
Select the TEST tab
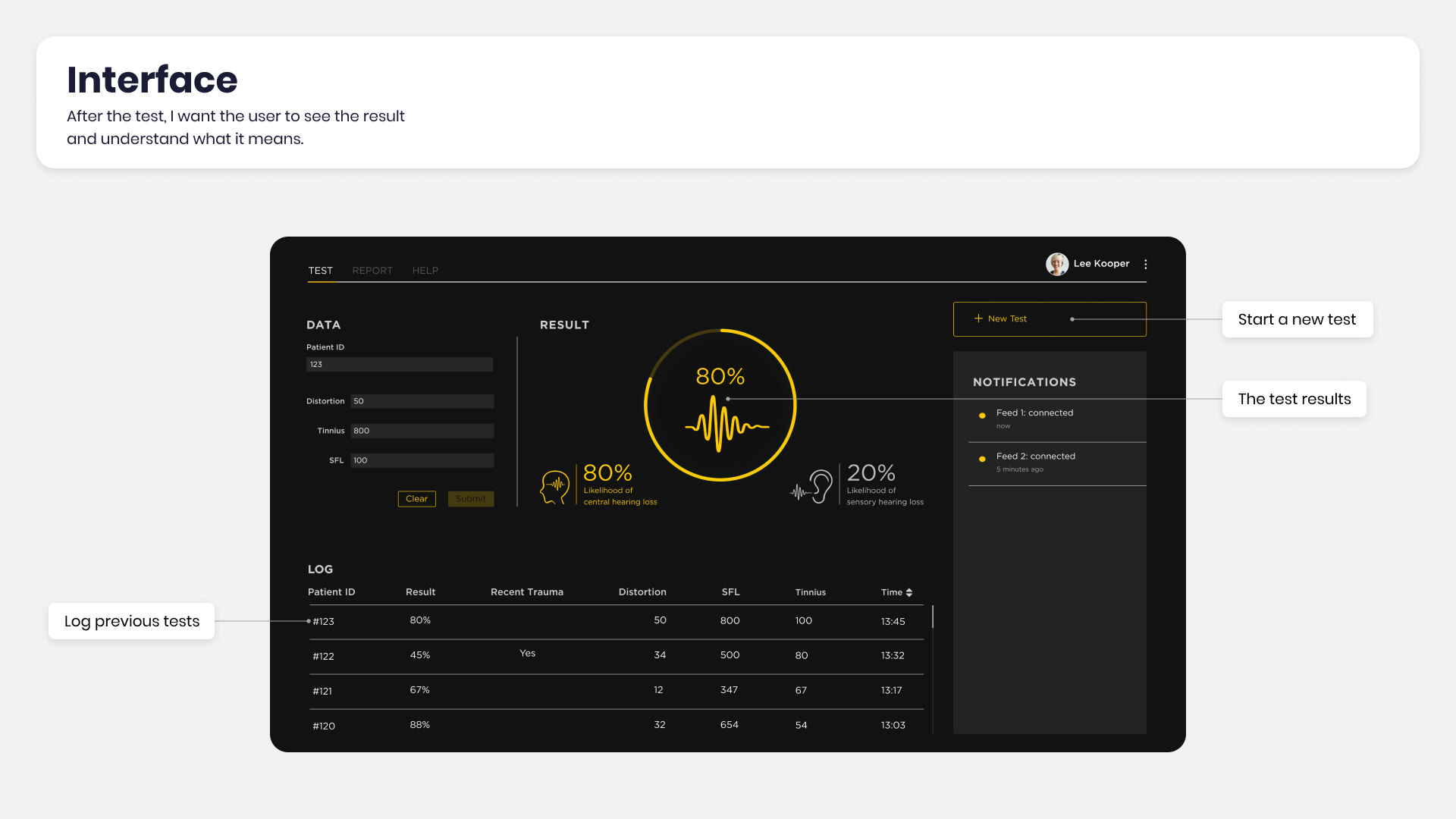(320, 271)
